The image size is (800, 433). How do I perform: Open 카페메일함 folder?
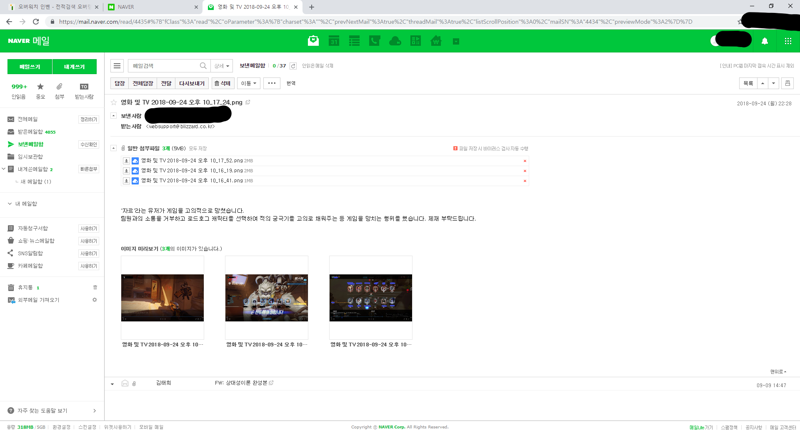coord(30,266)
